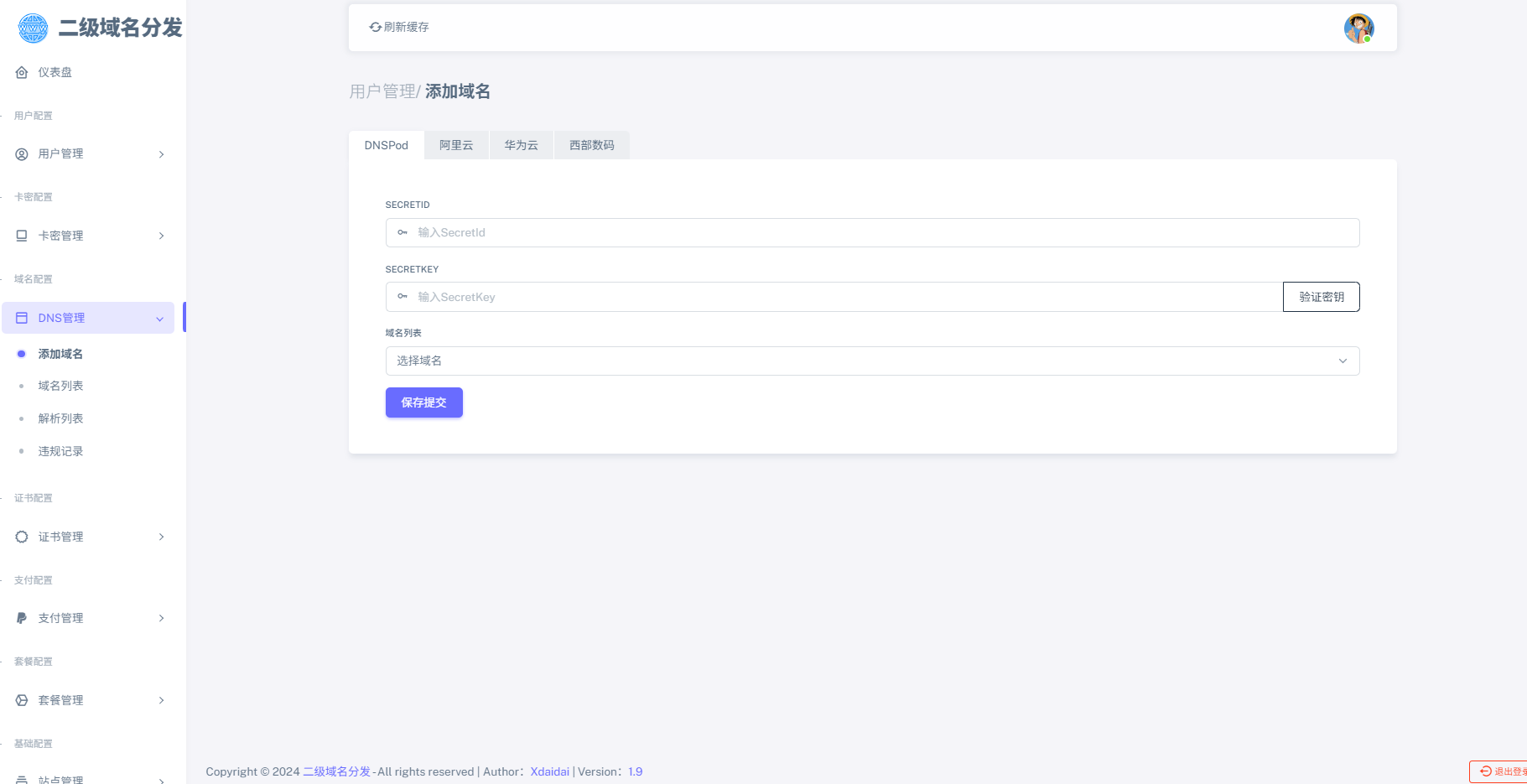Click the refresh cache icon
Image resolution: width=1527 pixels, height=784 pixels.
[x=376, y=28]
